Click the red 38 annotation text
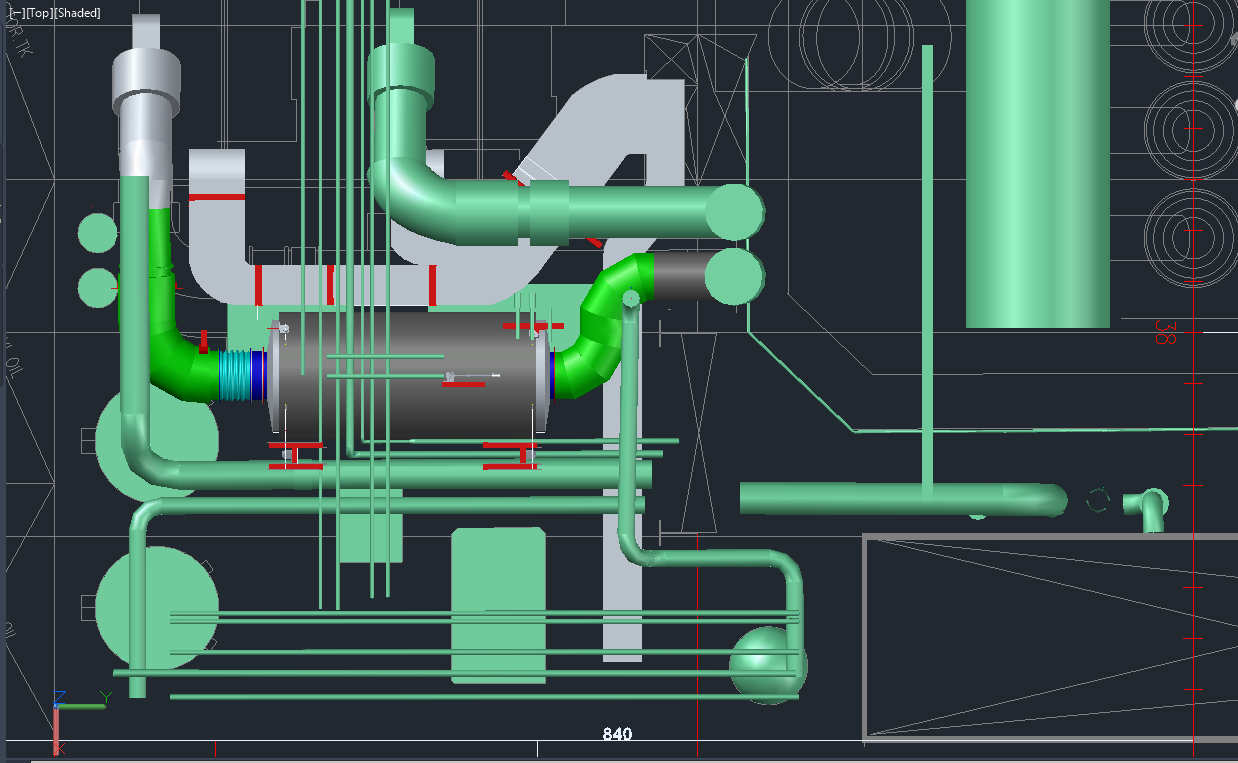 (1165, 332)
